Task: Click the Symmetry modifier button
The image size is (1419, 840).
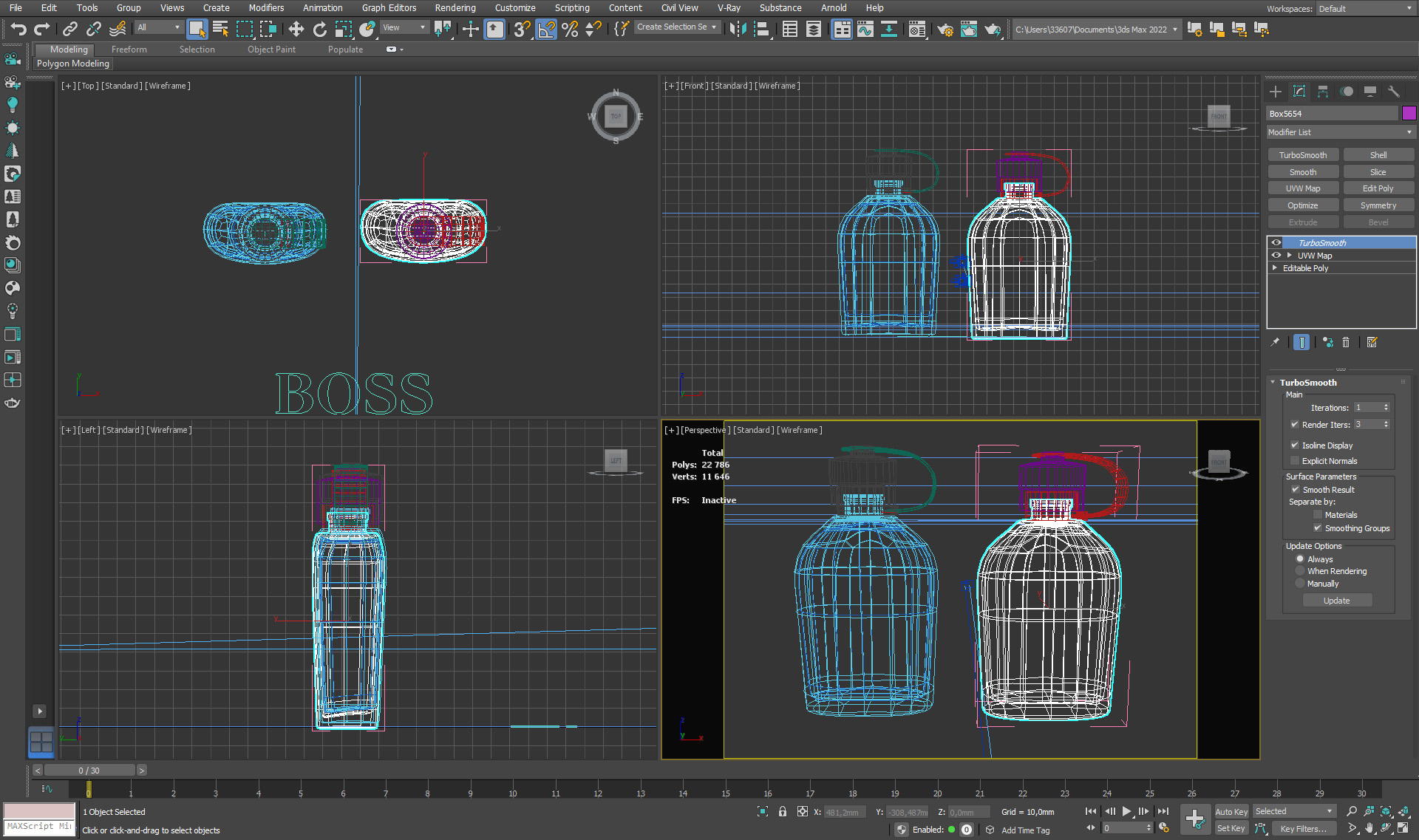Action: click(1378, 205)
